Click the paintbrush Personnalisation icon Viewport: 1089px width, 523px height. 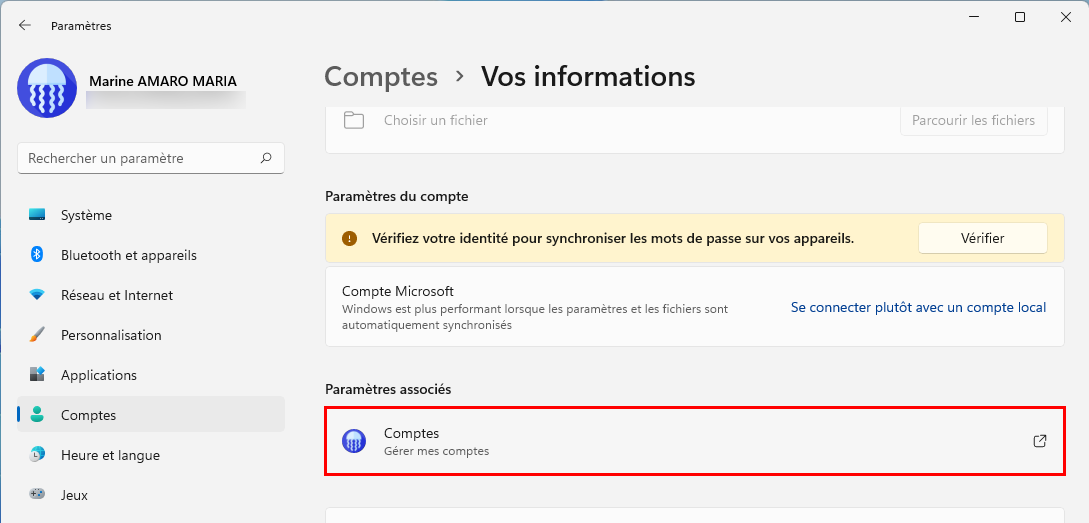37,335
